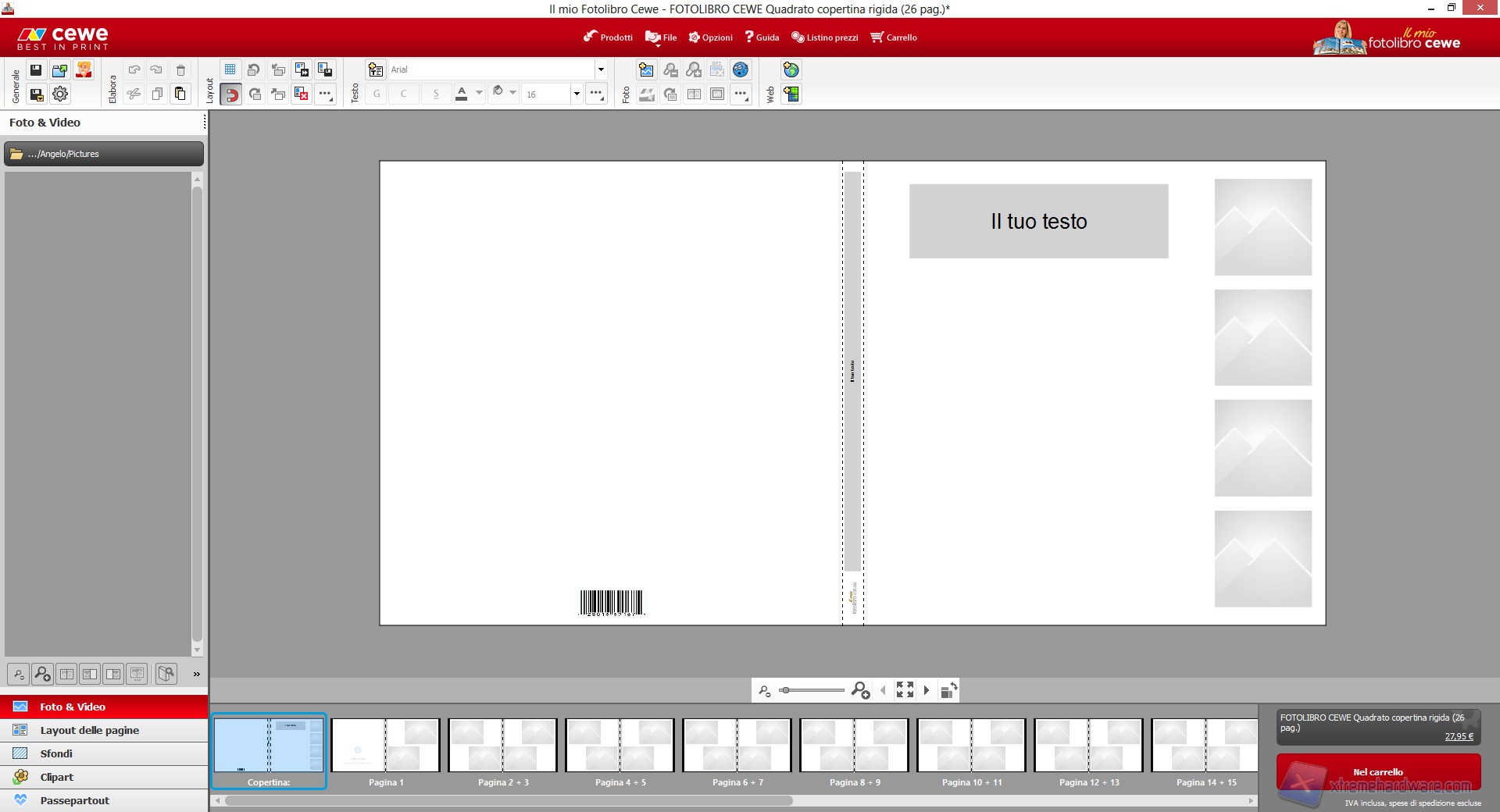Click the Nel carrello button
The image size is (1500, 812).
coord(1378,772)
